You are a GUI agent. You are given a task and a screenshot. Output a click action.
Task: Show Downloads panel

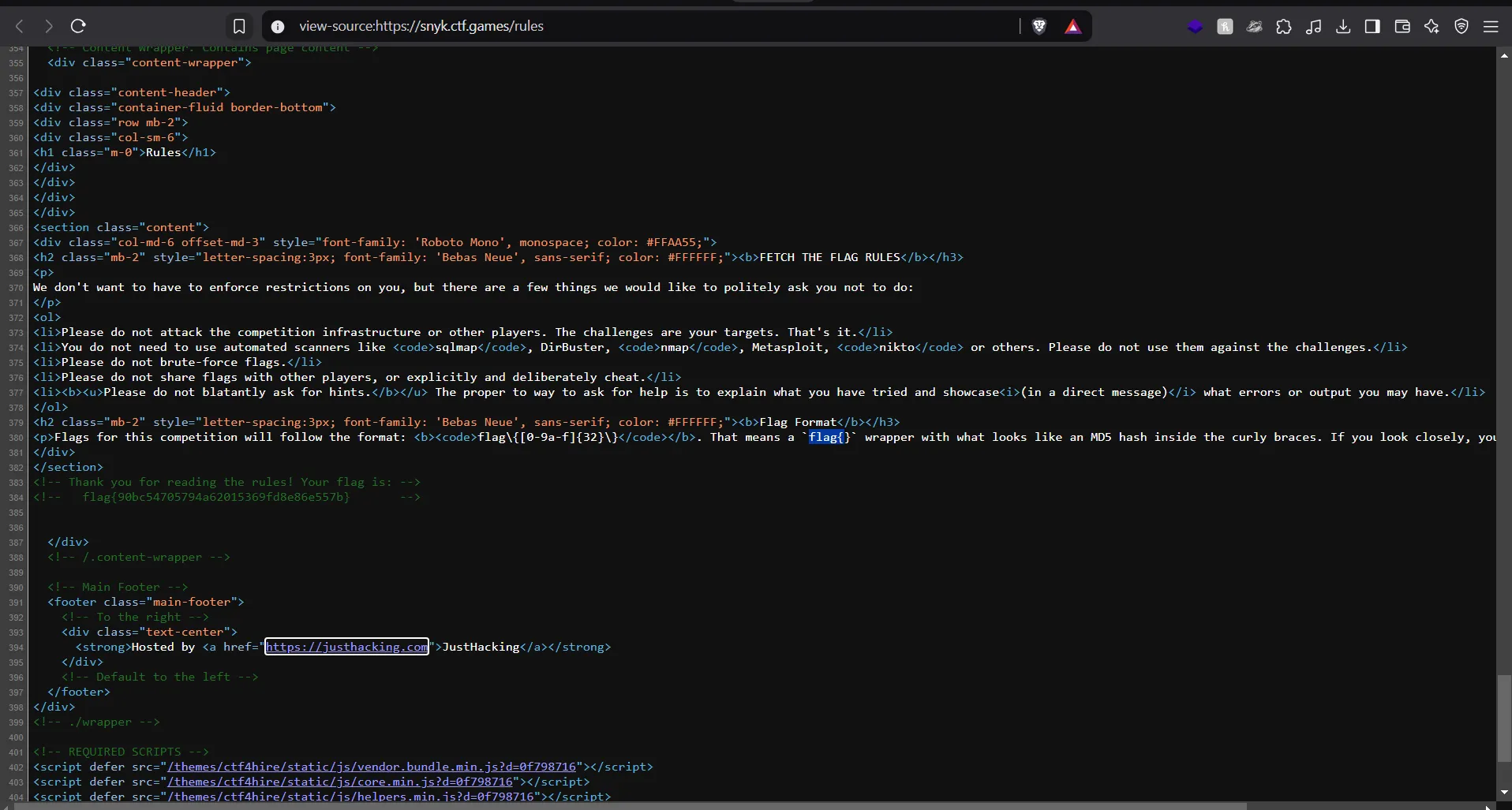click(1343, 26)
